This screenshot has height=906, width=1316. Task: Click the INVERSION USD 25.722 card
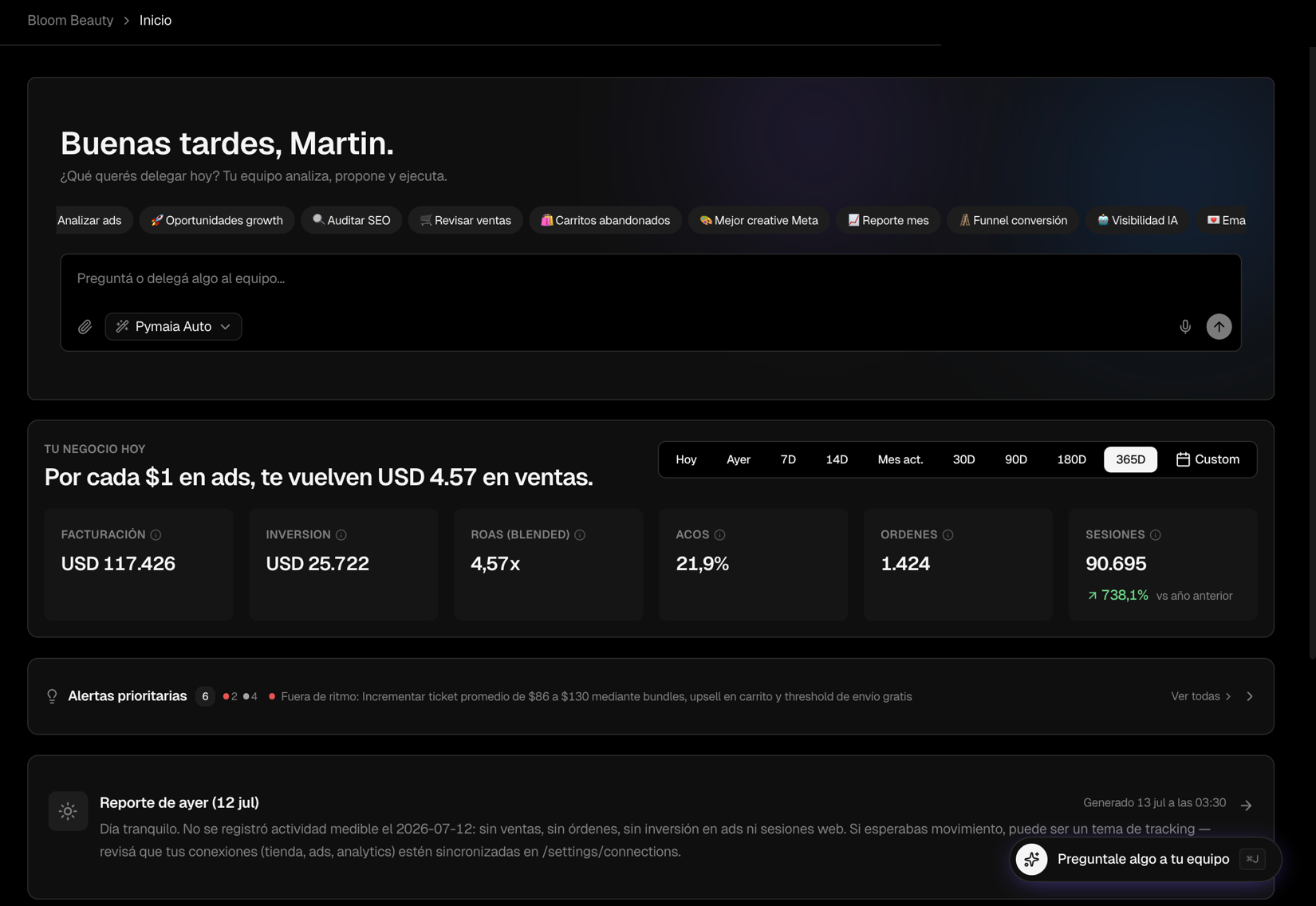pyautogui.click(x=344, y=564)
